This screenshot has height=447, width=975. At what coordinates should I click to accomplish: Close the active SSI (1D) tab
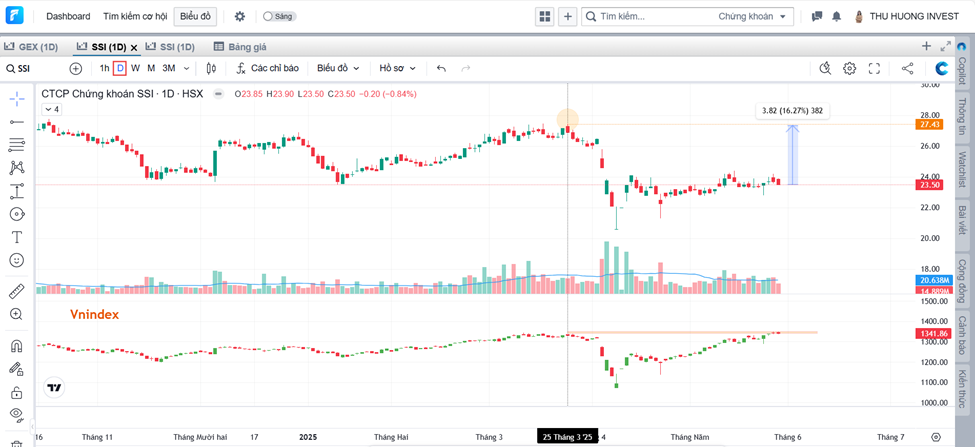pyautogui.click(x=134, y=47)
